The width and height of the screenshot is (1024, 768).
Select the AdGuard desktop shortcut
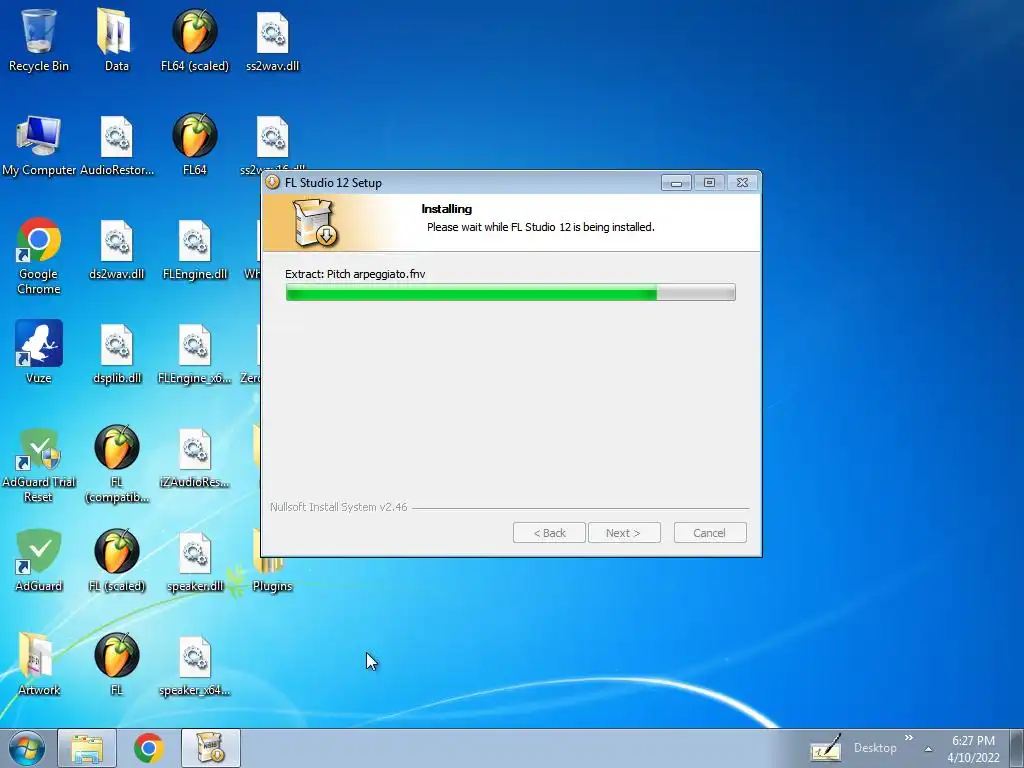[39, 559]
